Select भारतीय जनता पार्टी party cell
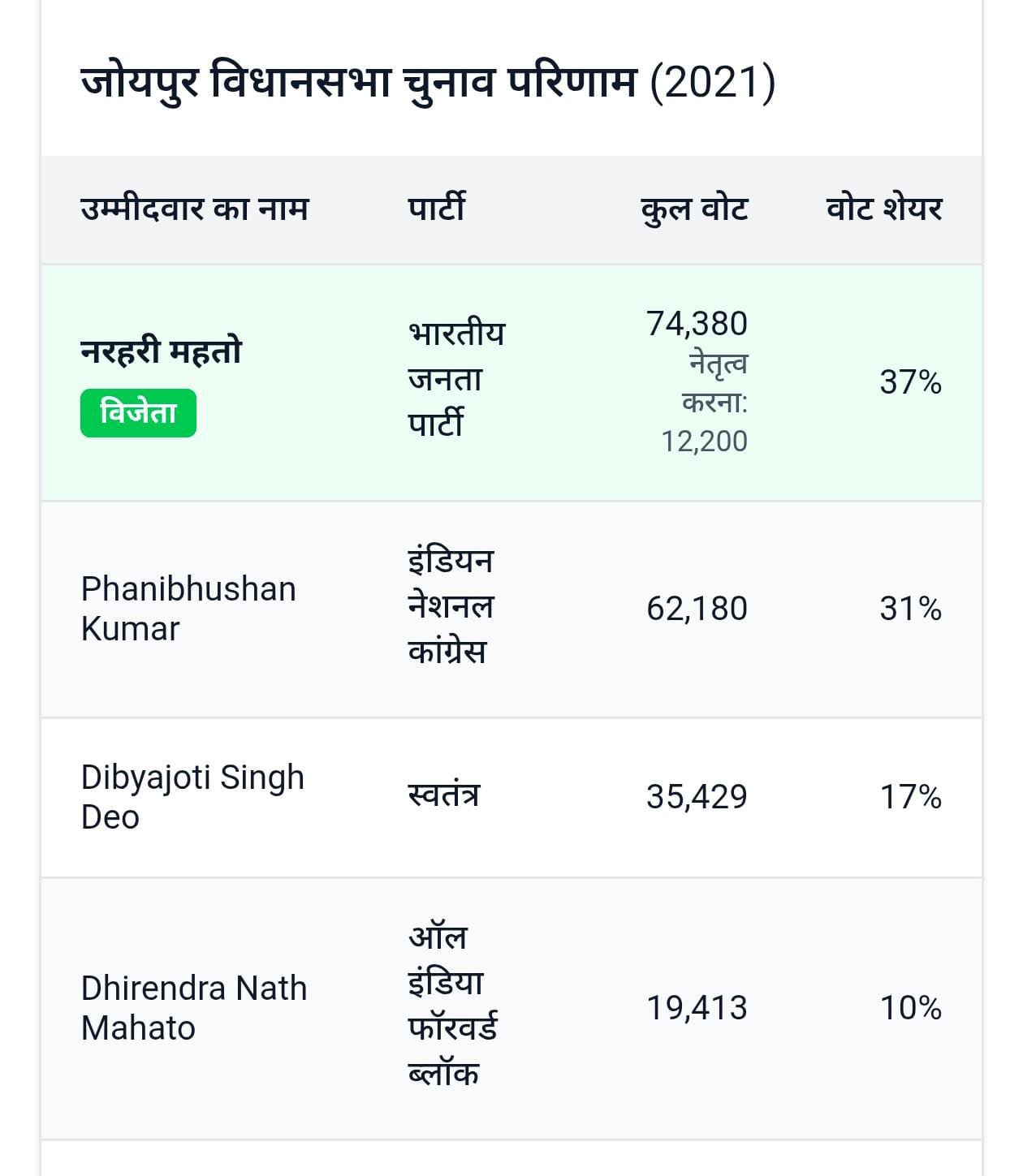The width and height of the screenshot is (1023, 1176). coord(456,379)
